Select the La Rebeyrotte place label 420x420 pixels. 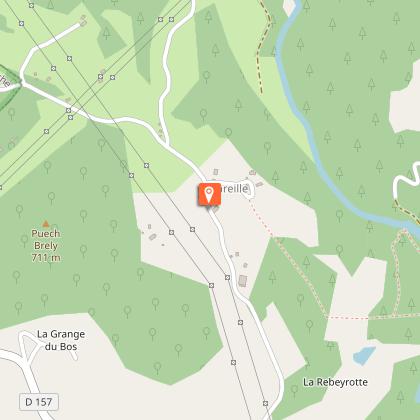click(x=335, y=382)
